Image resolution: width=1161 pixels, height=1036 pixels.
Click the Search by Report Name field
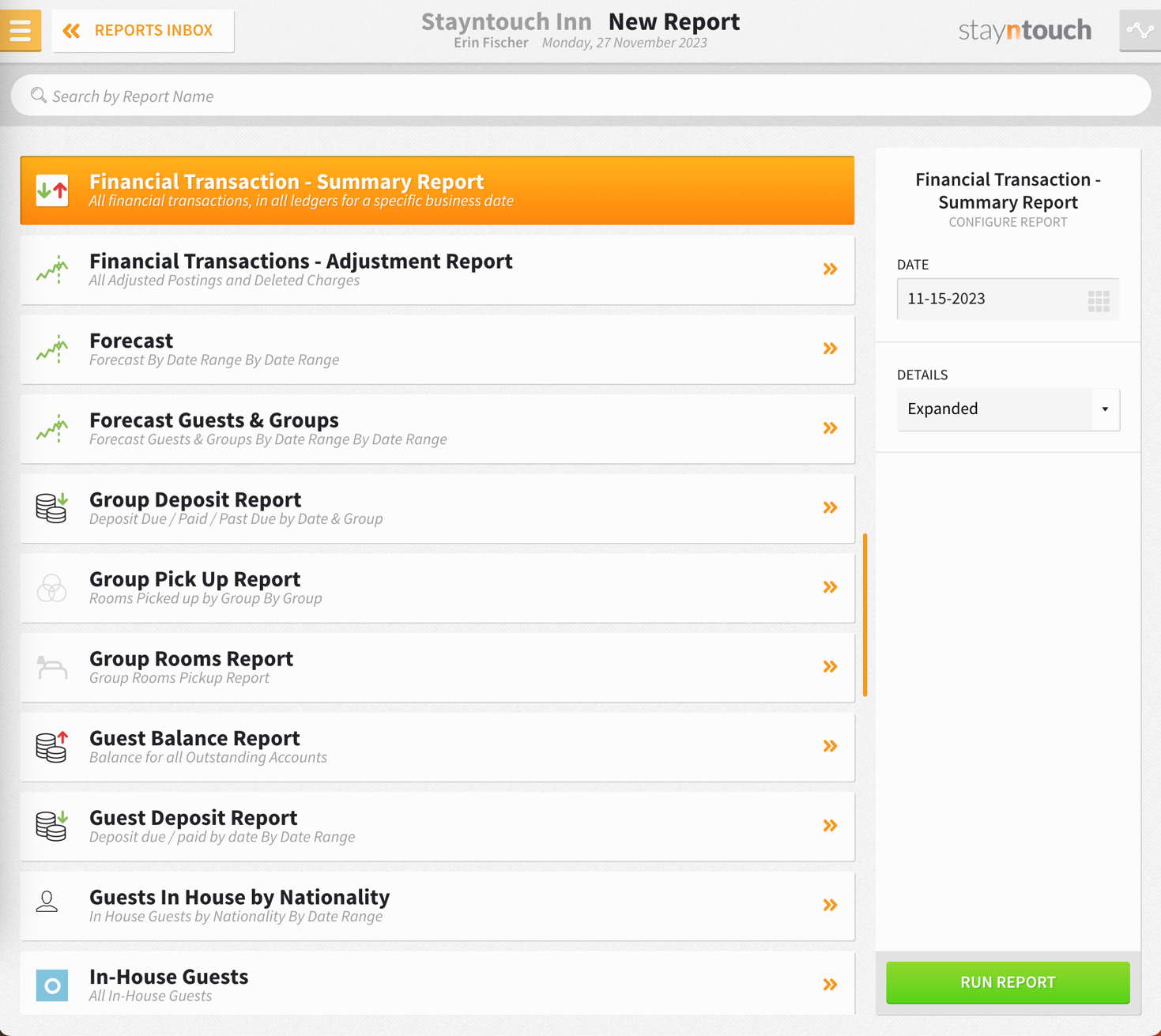(581, 96)
